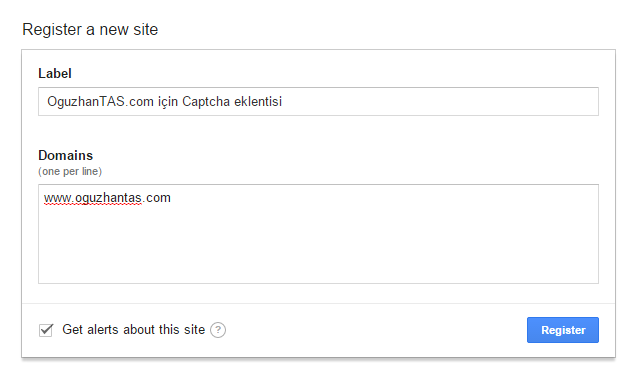Click the bold 'Domains' field caption

66,155
